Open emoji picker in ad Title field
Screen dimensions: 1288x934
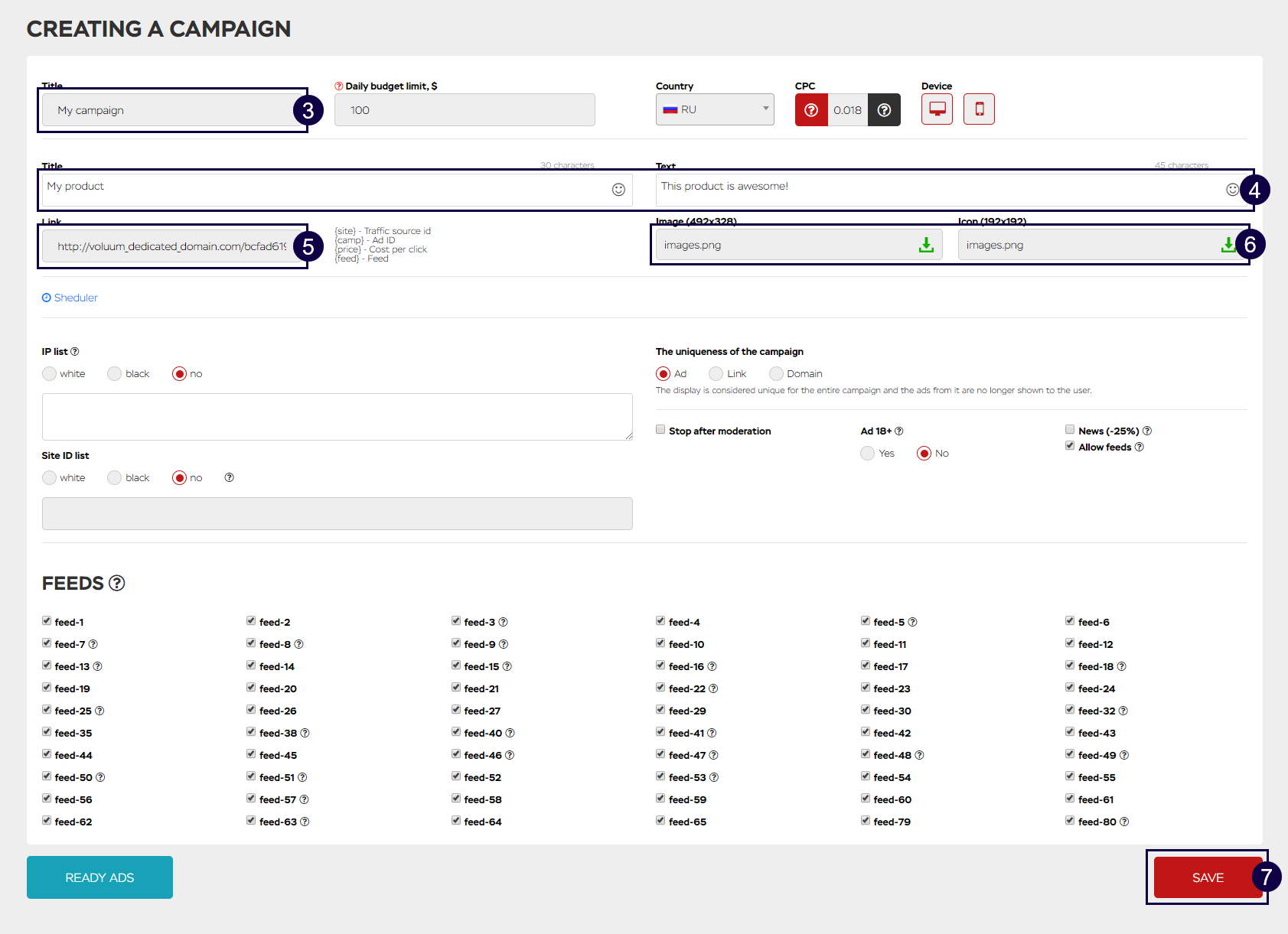tap(618, 190)
